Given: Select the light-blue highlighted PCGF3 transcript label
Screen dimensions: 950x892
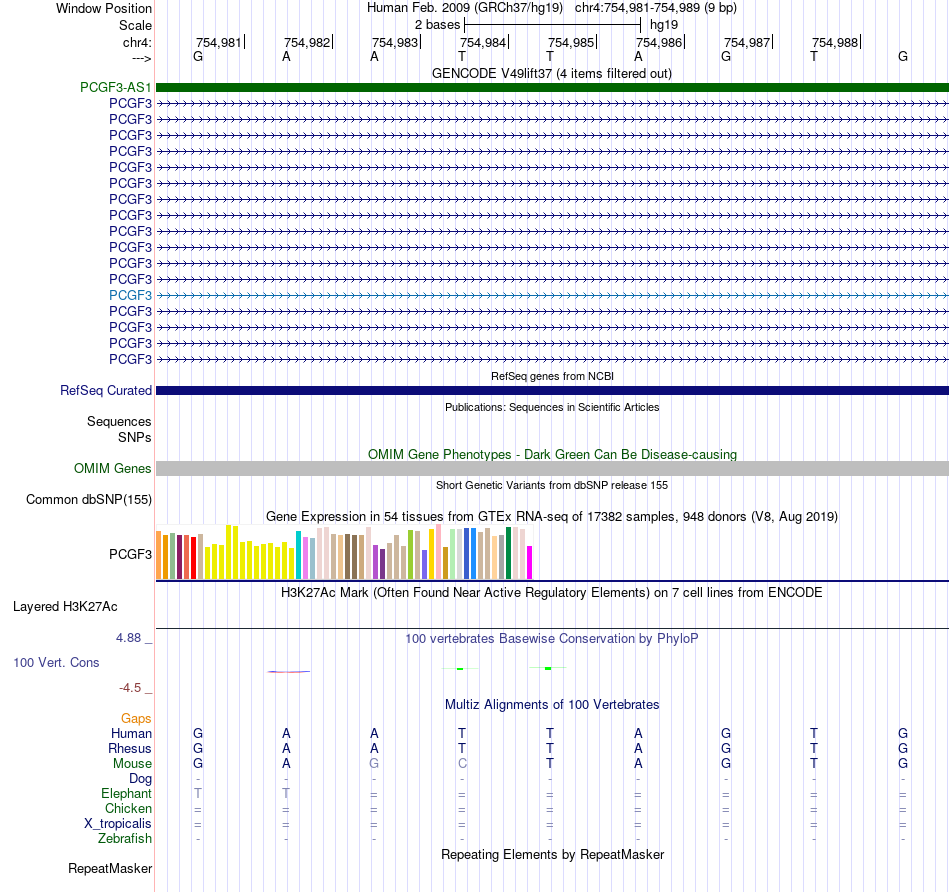Looking at the screenshot, I should click(130, 295).
